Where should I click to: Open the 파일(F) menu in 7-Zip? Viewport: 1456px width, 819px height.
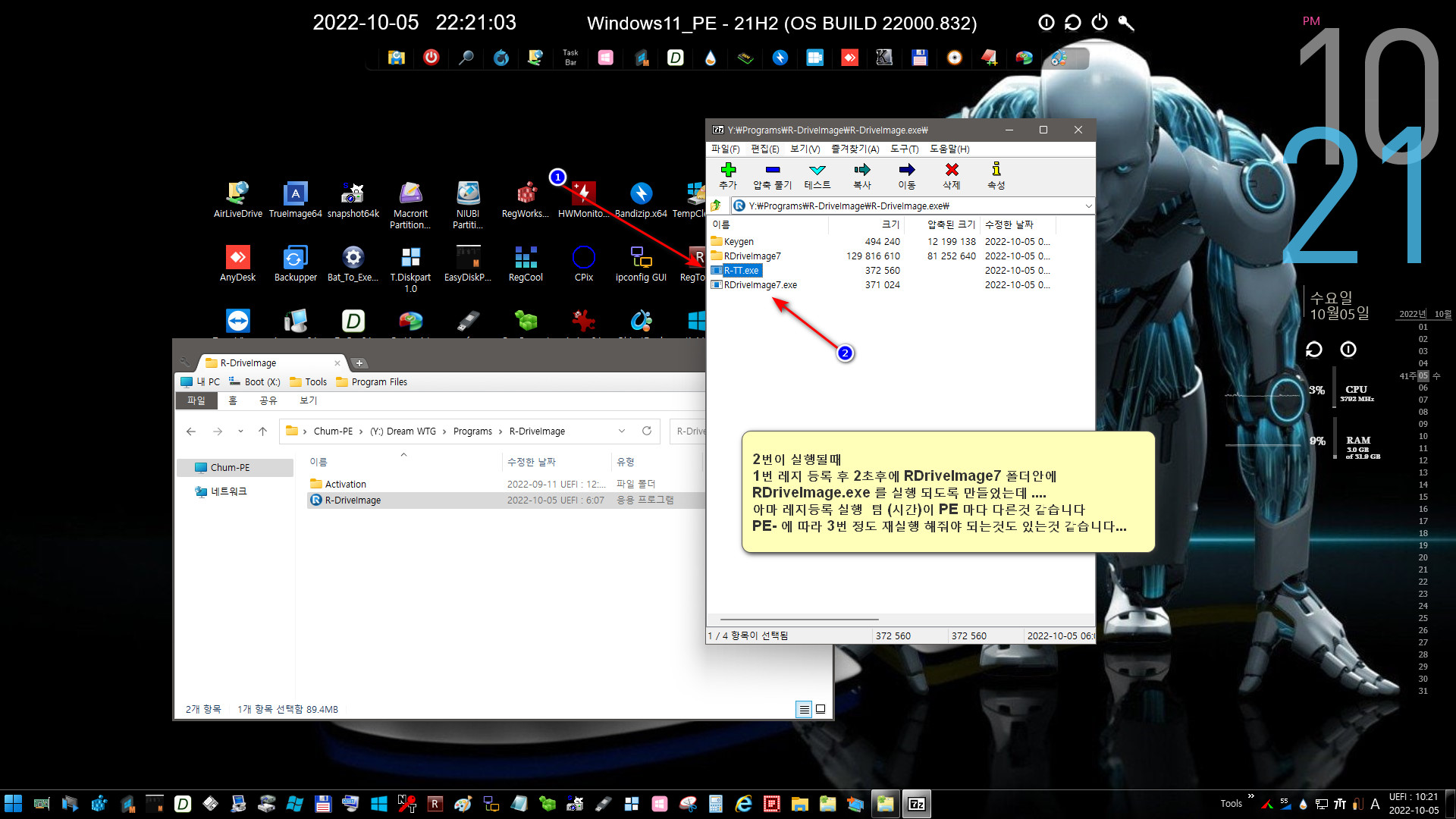[x=725, y=149]
